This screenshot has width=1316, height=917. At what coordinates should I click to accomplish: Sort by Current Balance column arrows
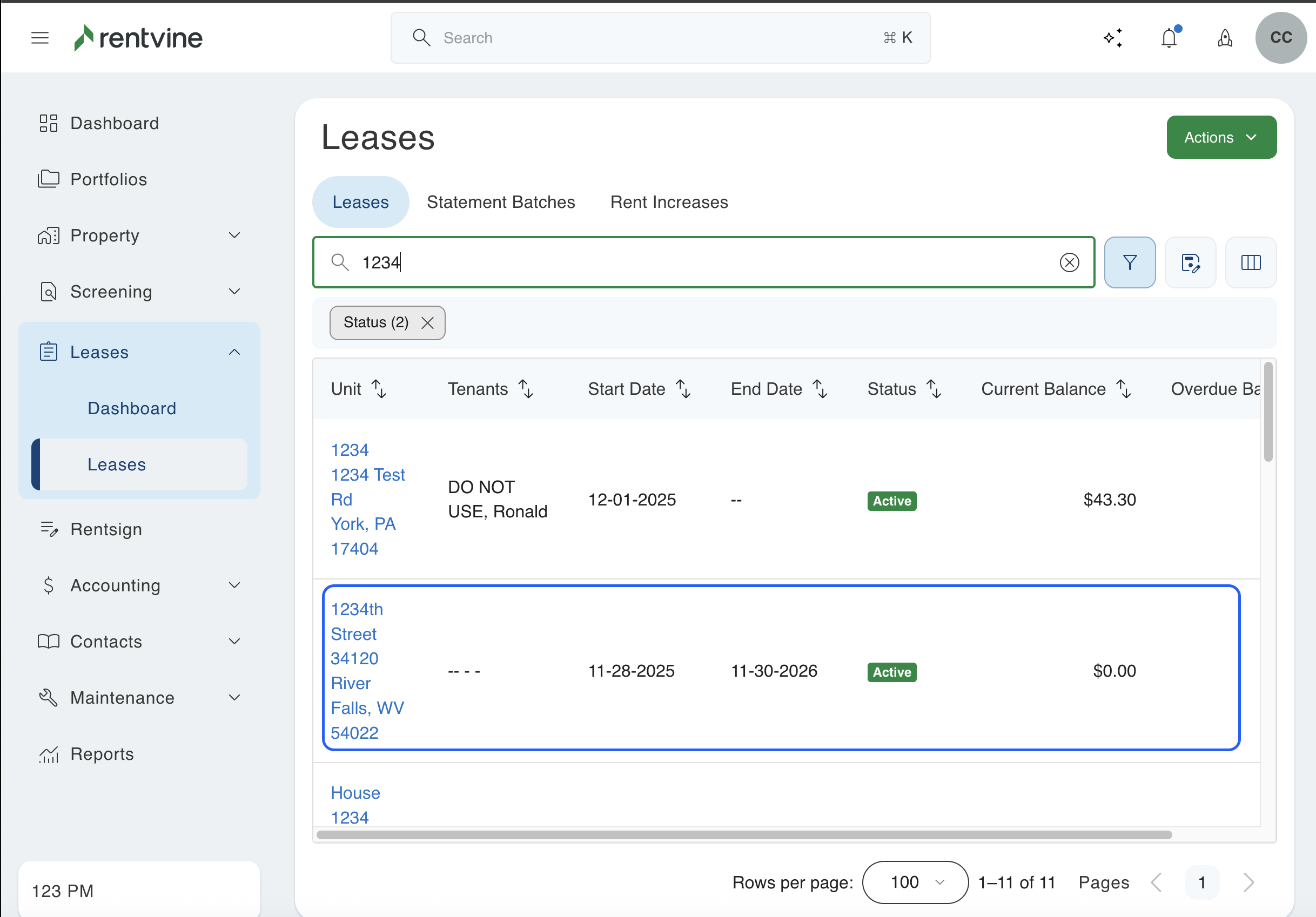pyautogui.click(x=1124, y=389)
